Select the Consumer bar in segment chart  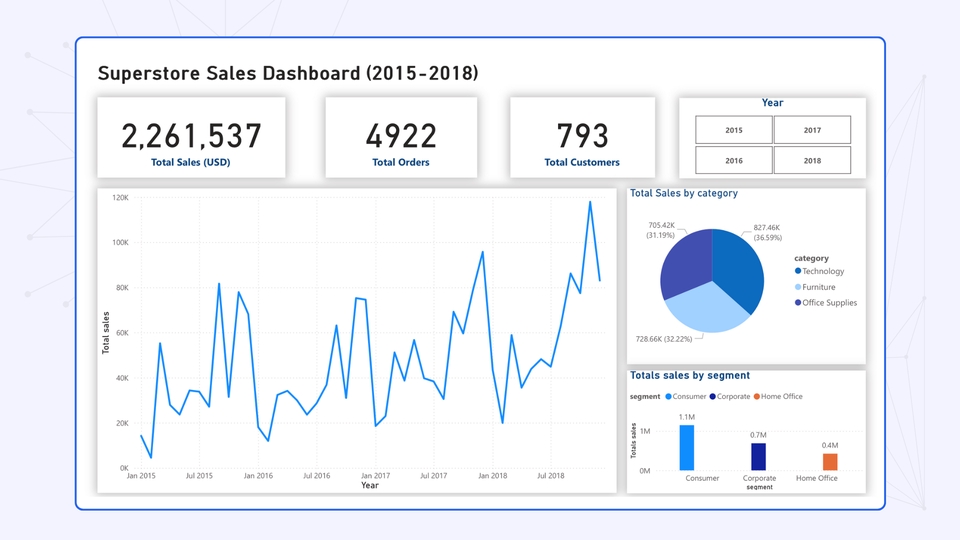point(687,448)
